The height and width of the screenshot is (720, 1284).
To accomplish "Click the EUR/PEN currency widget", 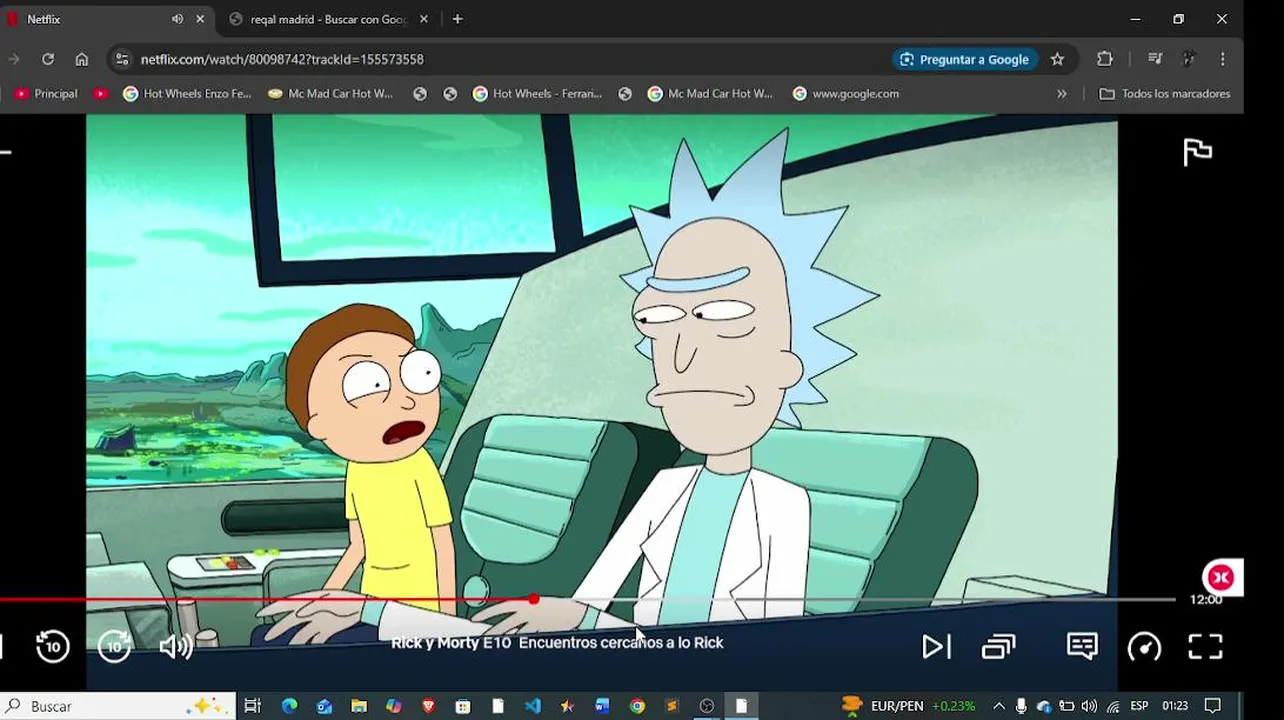I will [x=908, y=706].
